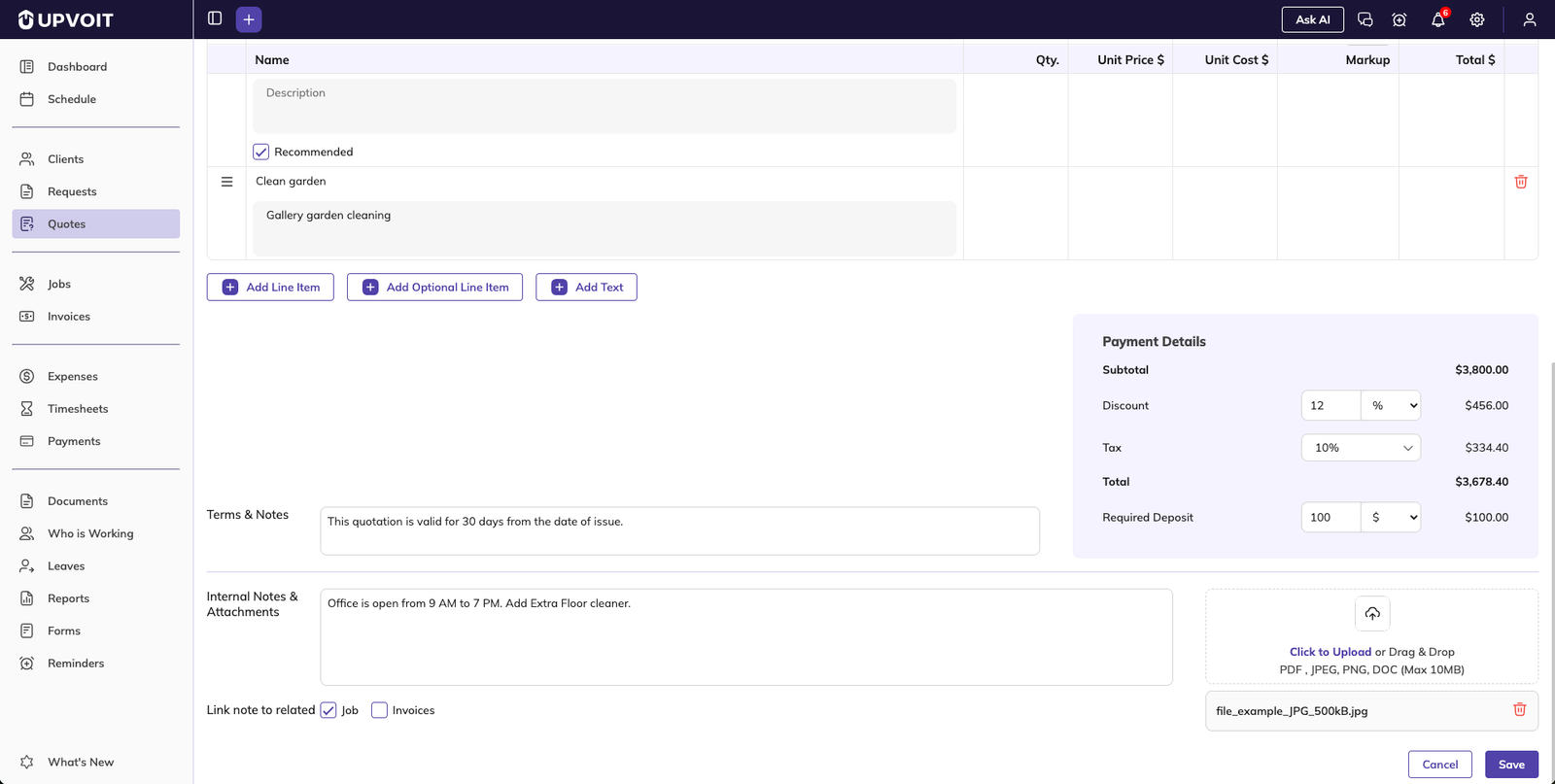Screen dimensions: 1555x784
Task: Click the cloud upload icon
Action: click(x=1371, y=613)
